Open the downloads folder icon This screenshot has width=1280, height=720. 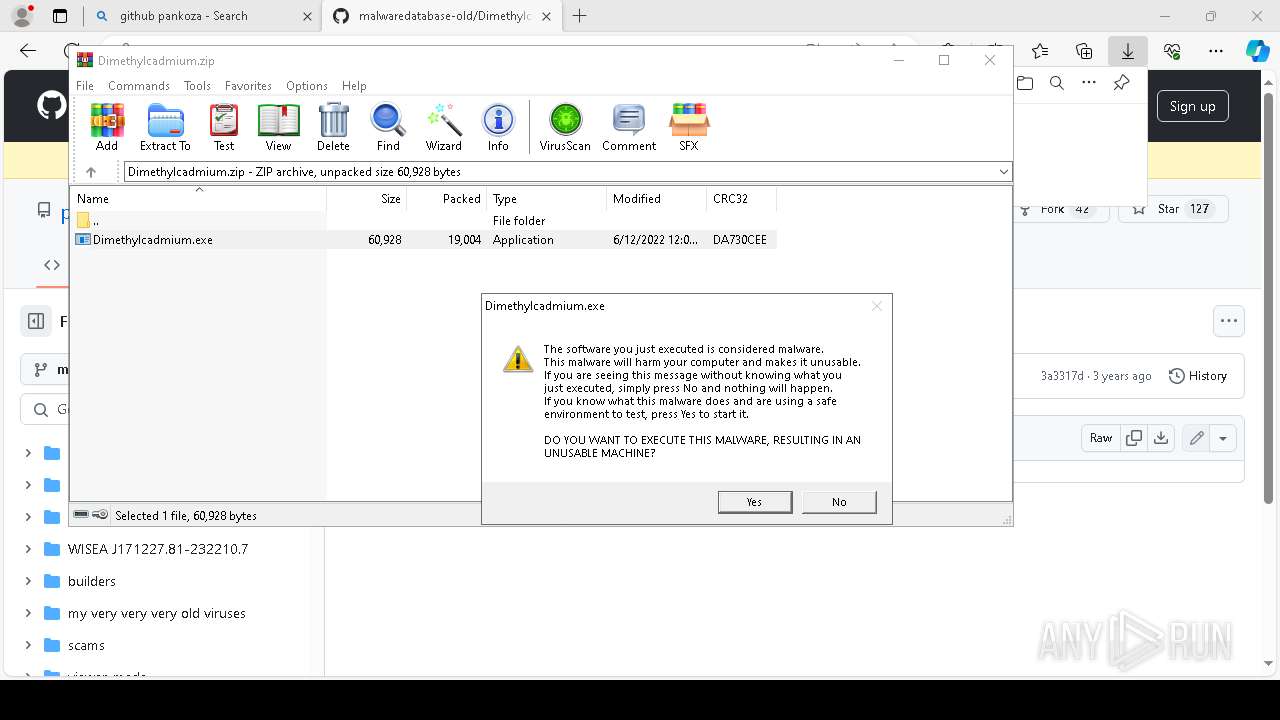(1025, 83)
